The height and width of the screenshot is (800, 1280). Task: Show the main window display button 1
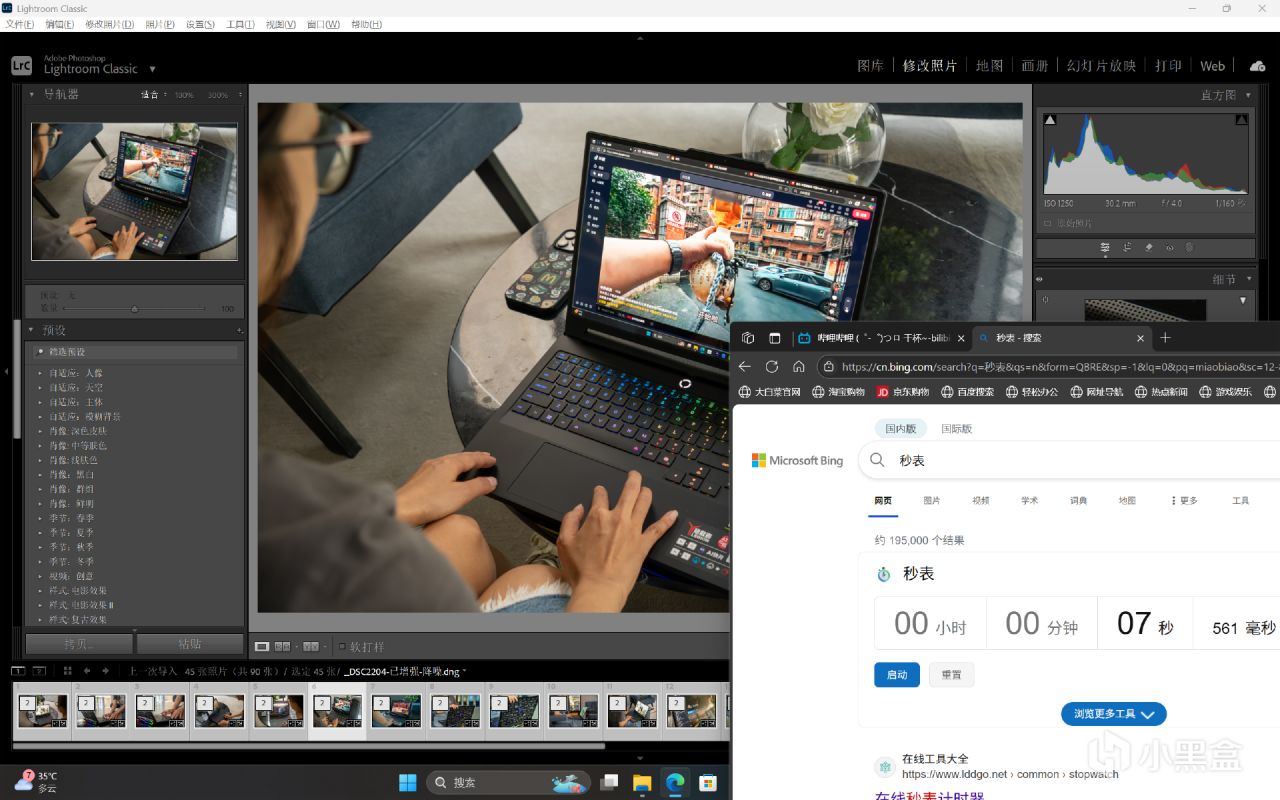[x=19, y=671]
